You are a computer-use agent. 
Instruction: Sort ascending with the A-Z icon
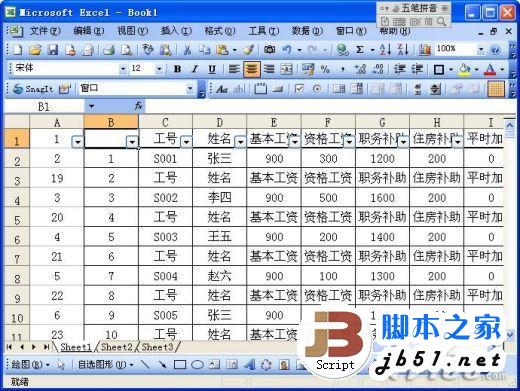(385, 50)
